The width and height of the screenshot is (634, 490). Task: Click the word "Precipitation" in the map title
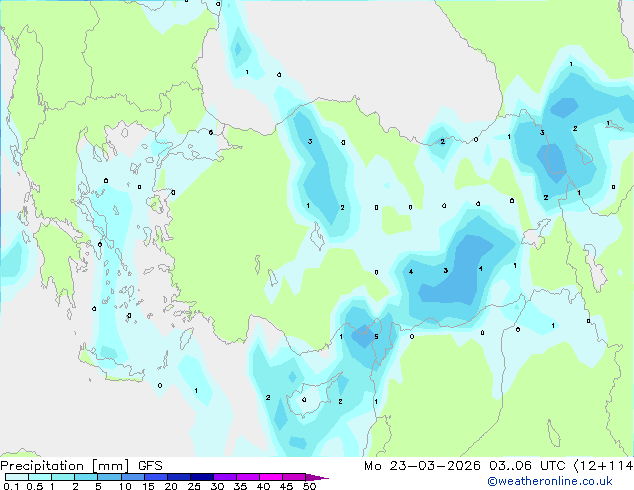click(x=42, y=466)
